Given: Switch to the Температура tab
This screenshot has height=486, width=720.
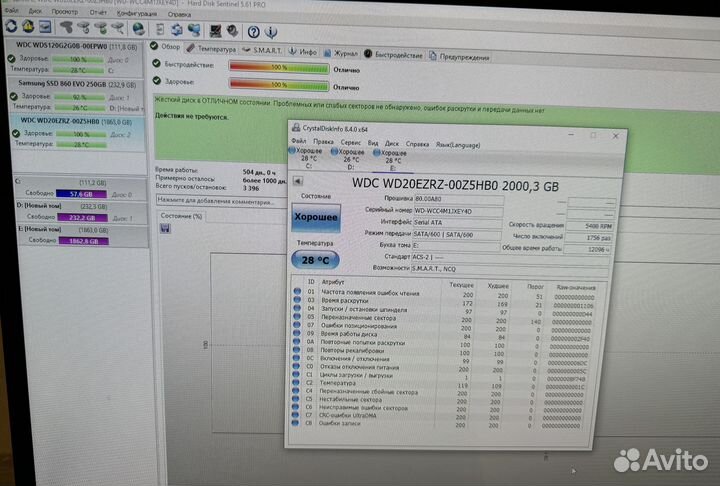Looking at the screenshot, I should 212,48.
